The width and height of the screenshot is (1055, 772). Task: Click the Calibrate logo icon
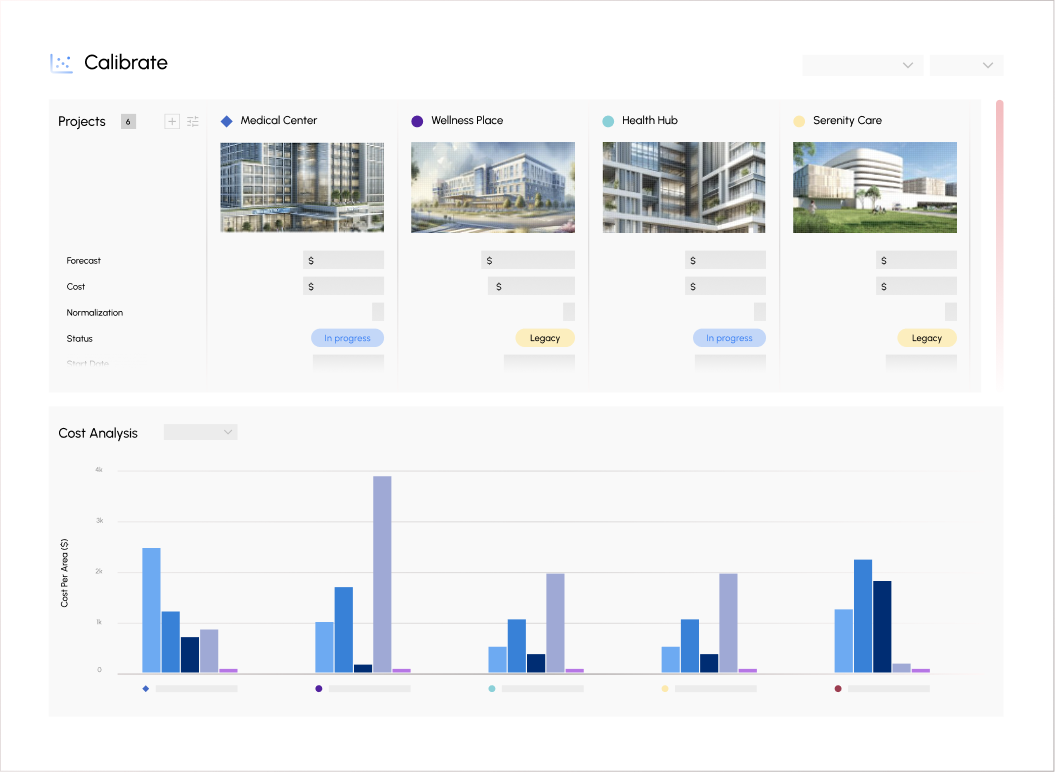62,63
